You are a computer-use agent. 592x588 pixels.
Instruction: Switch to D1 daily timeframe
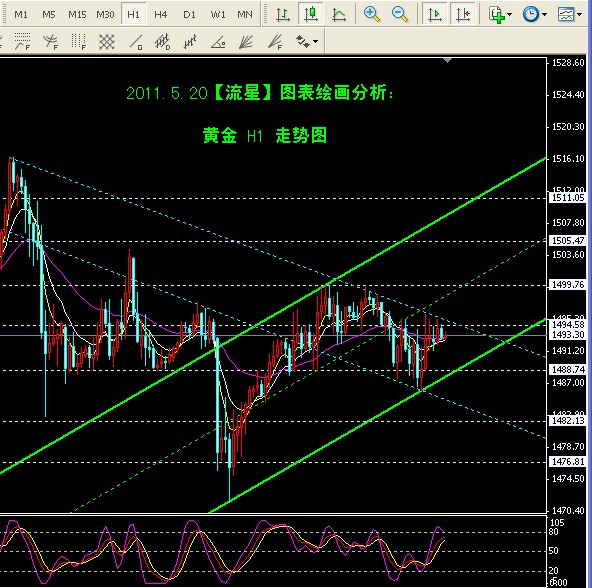coord(189,14)
